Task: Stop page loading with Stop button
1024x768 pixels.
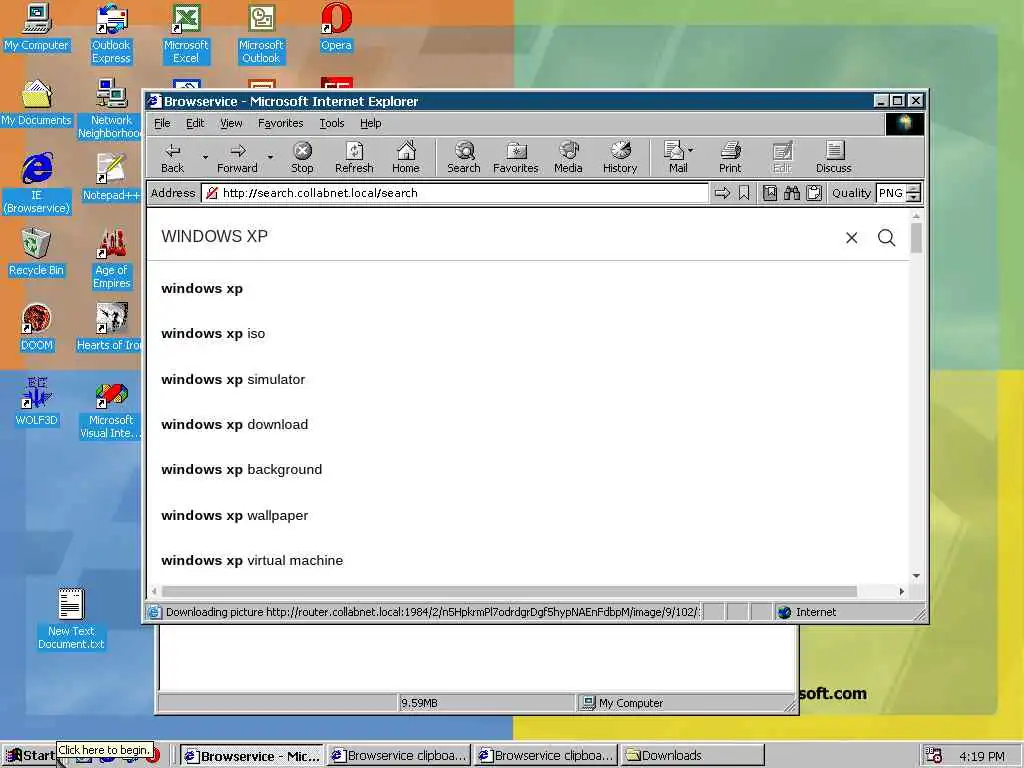Action: point(302,158)
